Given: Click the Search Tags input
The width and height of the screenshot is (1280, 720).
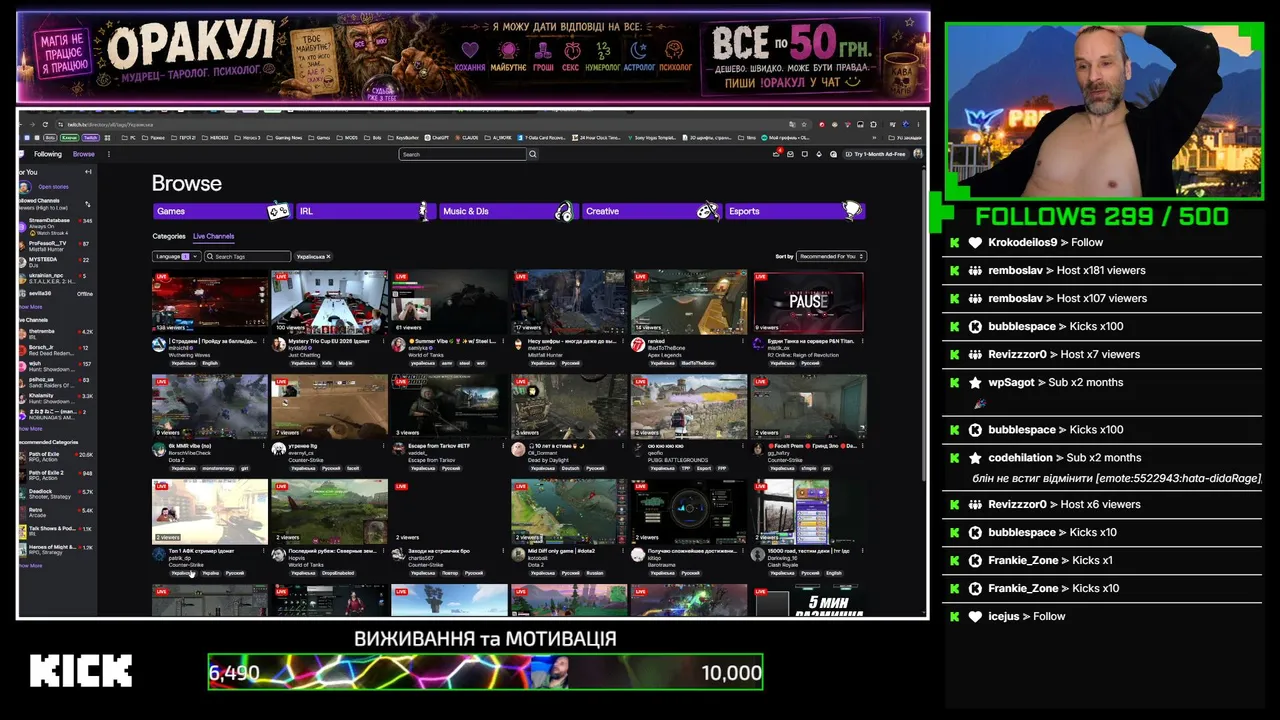Looking at the screenshot, I should pyautogui.click(x=247, y=257).
